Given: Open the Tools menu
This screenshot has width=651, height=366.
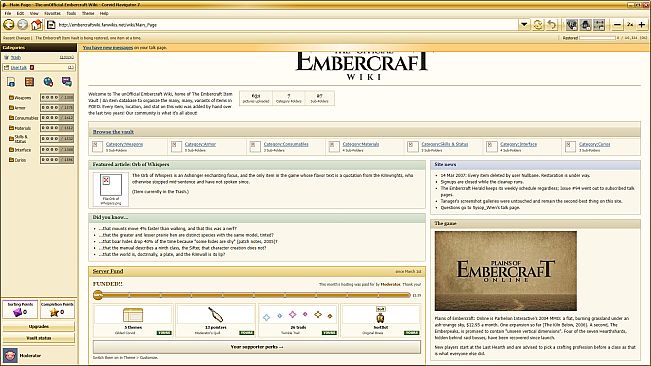Looking at the screenshot, I should [x=71, y=13].
